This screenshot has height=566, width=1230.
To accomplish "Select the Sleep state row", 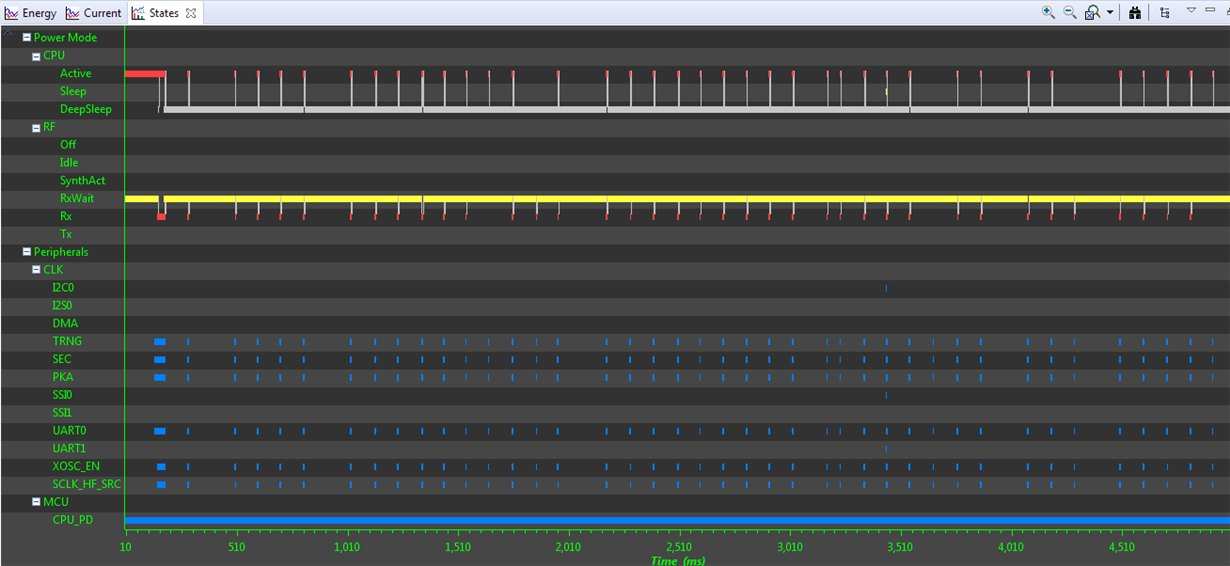I will point(73,92).
